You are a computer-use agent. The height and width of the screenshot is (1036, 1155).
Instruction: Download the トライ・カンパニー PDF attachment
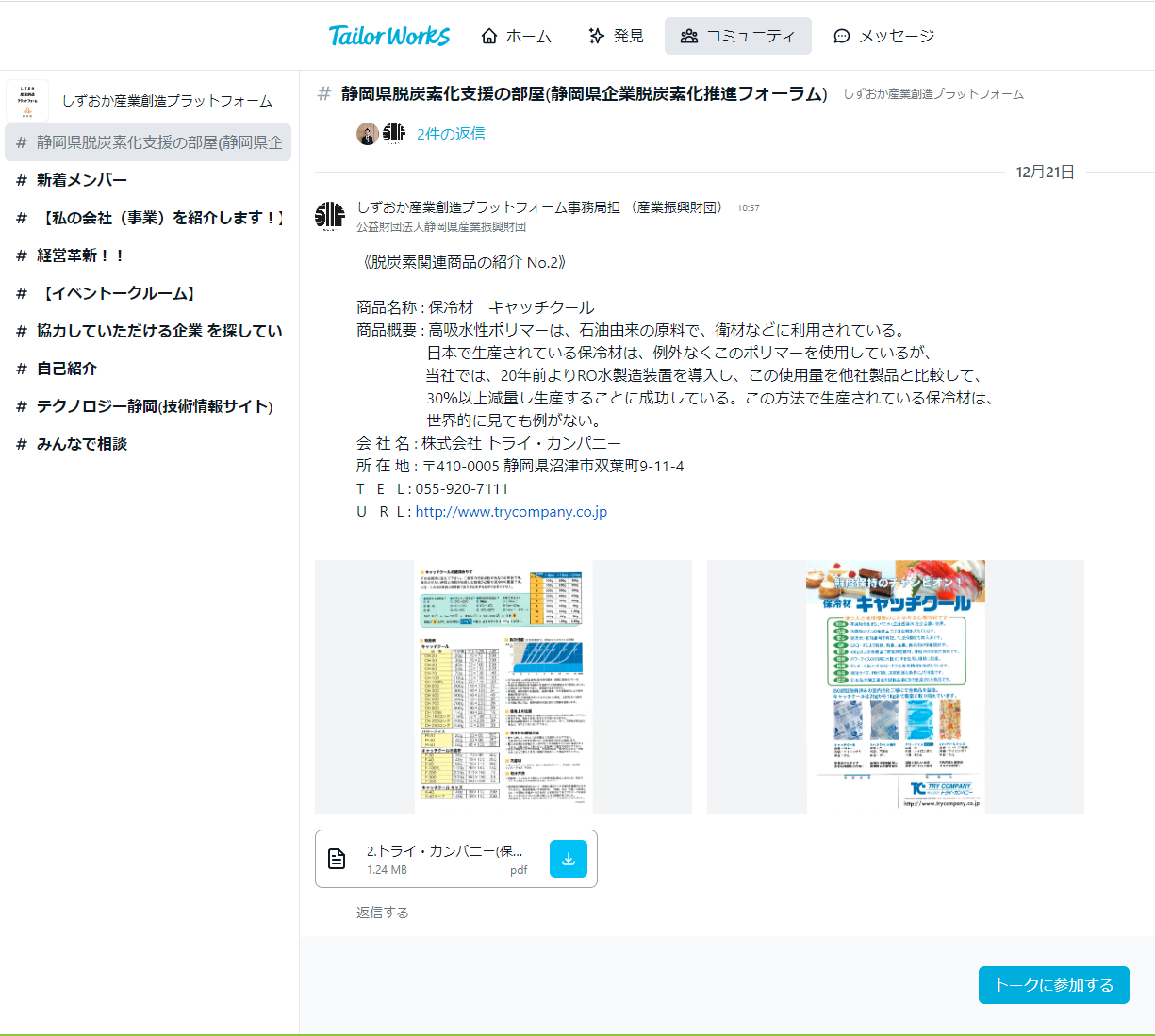tap(569, 859)
